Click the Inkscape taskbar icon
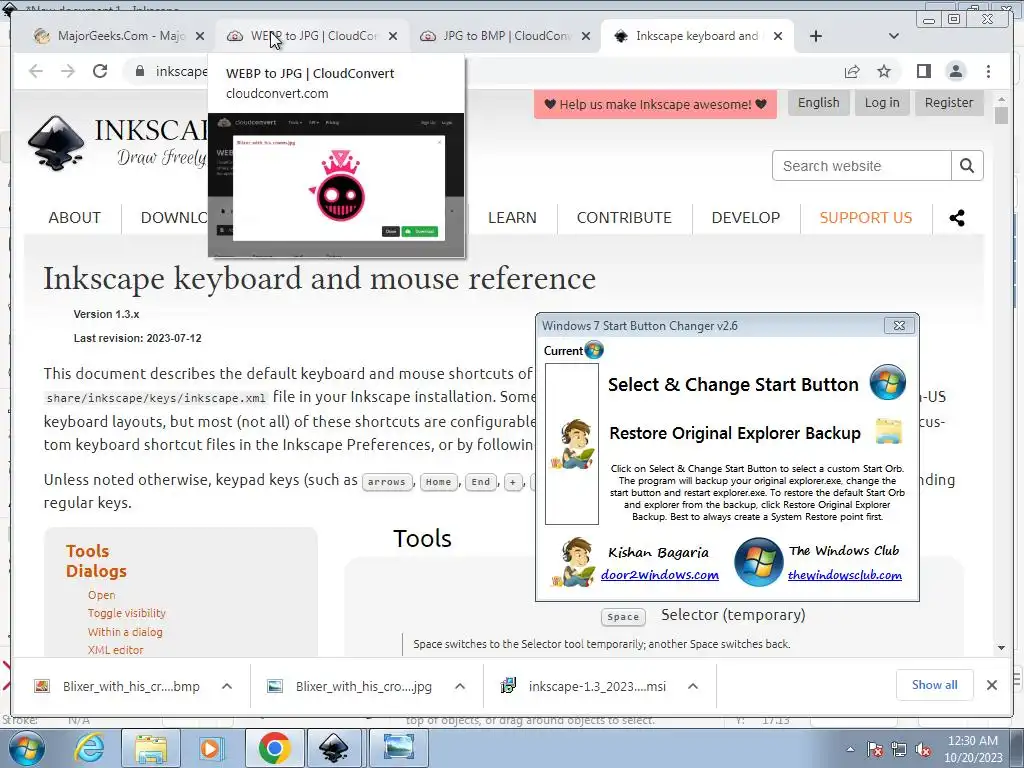The image size is (1024, 768). 334,748
